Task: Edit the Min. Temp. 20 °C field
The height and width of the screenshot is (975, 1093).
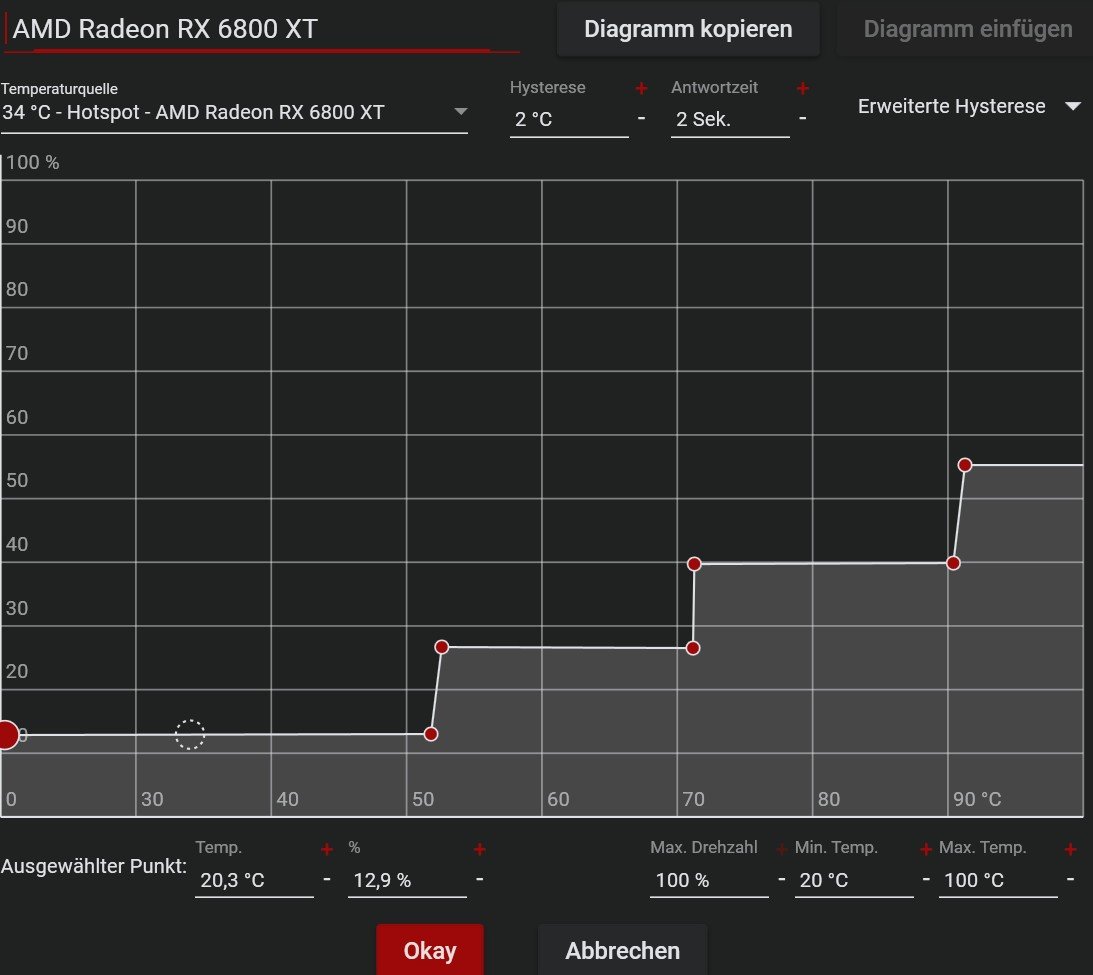Action: point(854,880)
